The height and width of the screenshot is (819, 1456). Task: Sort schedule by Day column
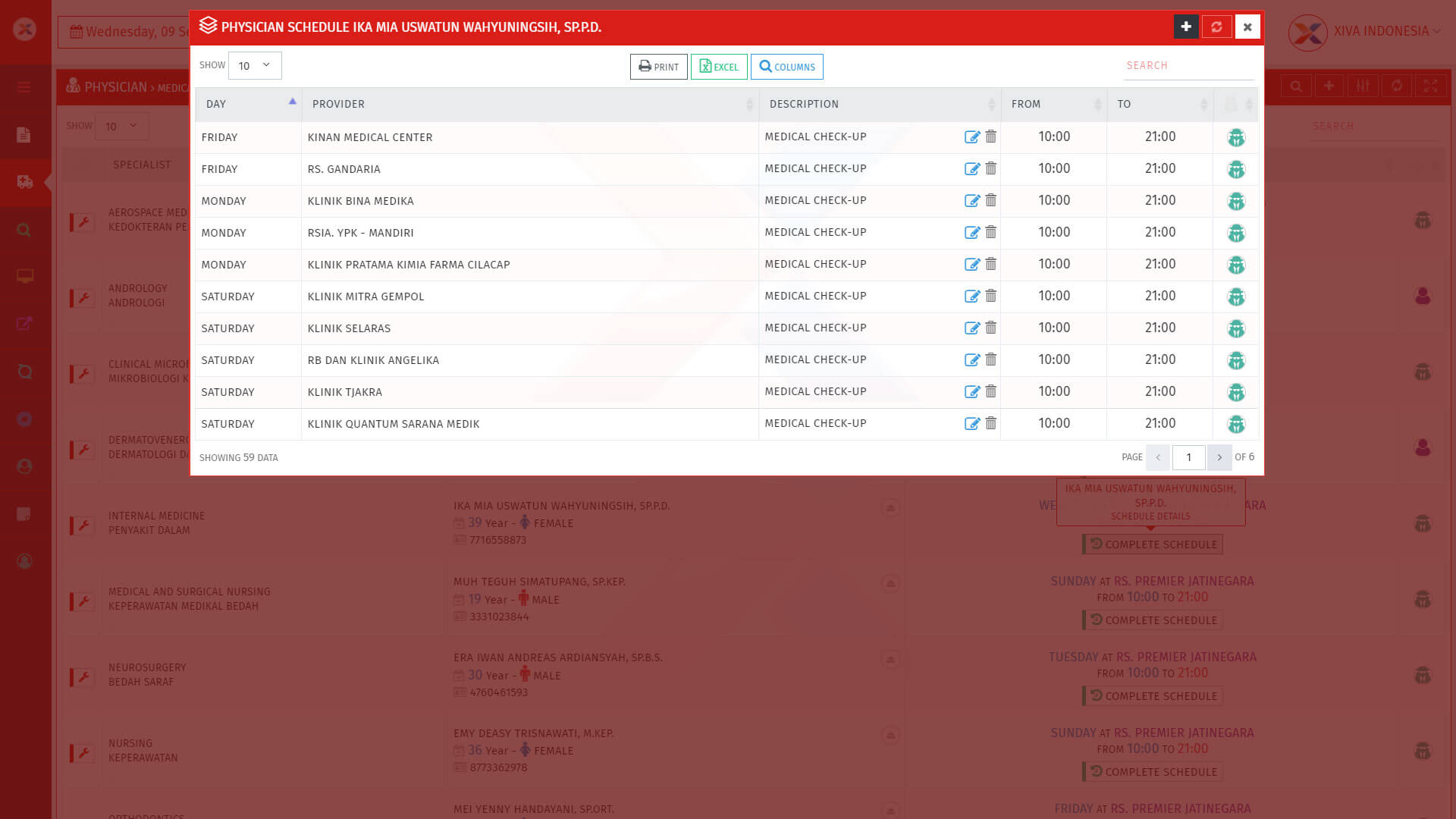click(x=249, y=104)
